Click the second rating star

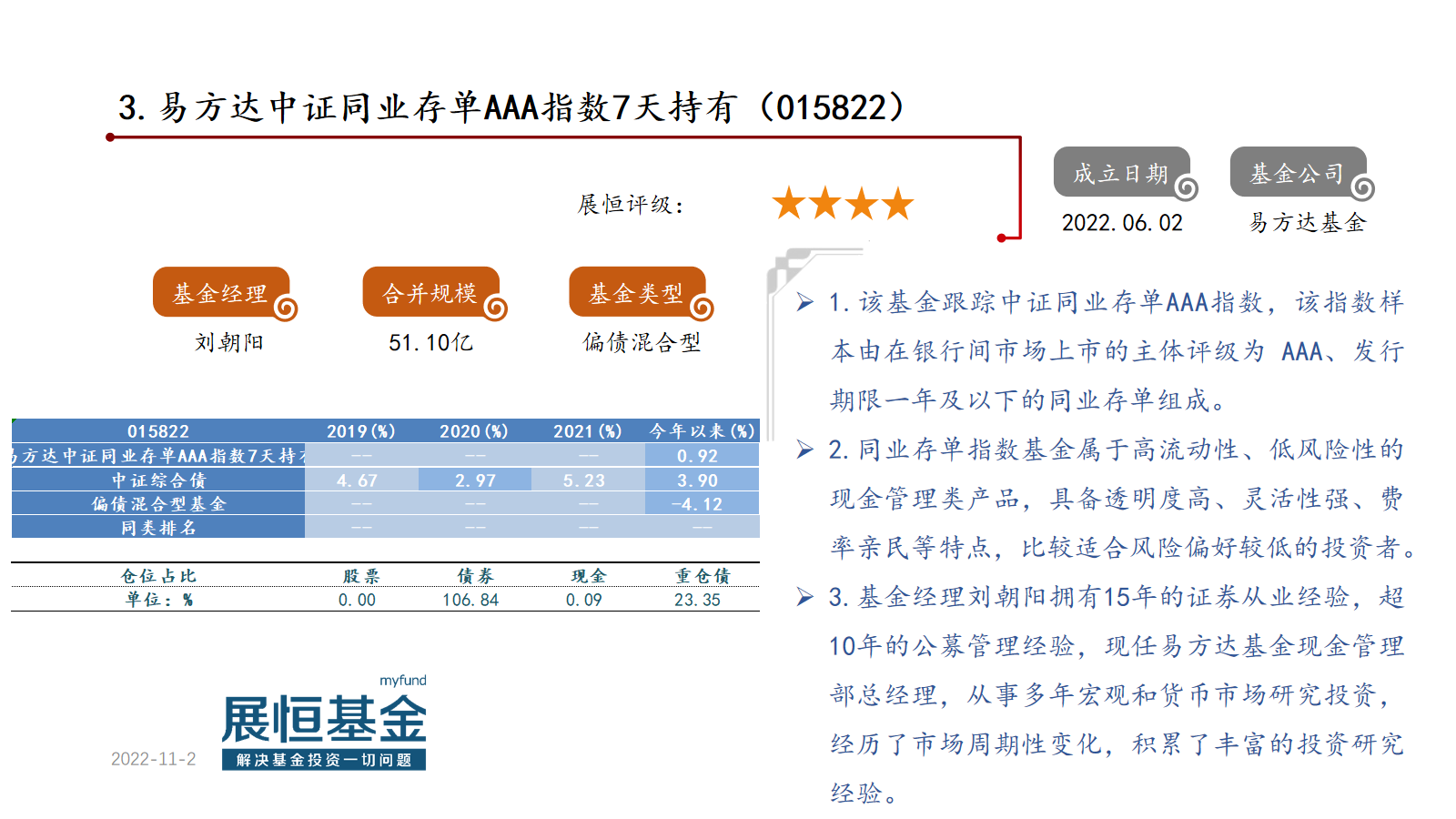pos(825,203)
